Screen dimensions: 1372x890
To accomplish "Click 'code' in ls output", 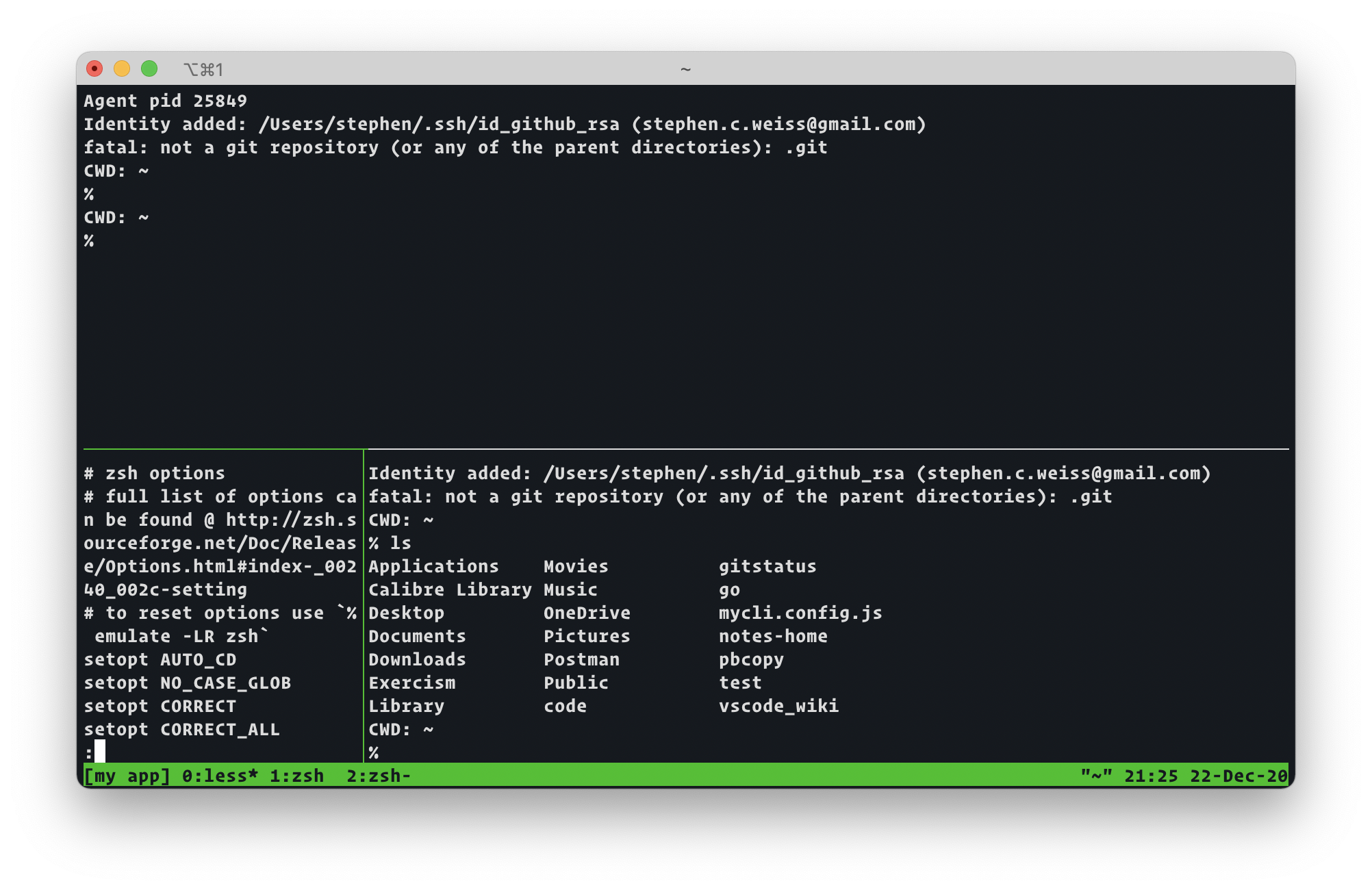I will pyautogui.click(x=565, y=706).
